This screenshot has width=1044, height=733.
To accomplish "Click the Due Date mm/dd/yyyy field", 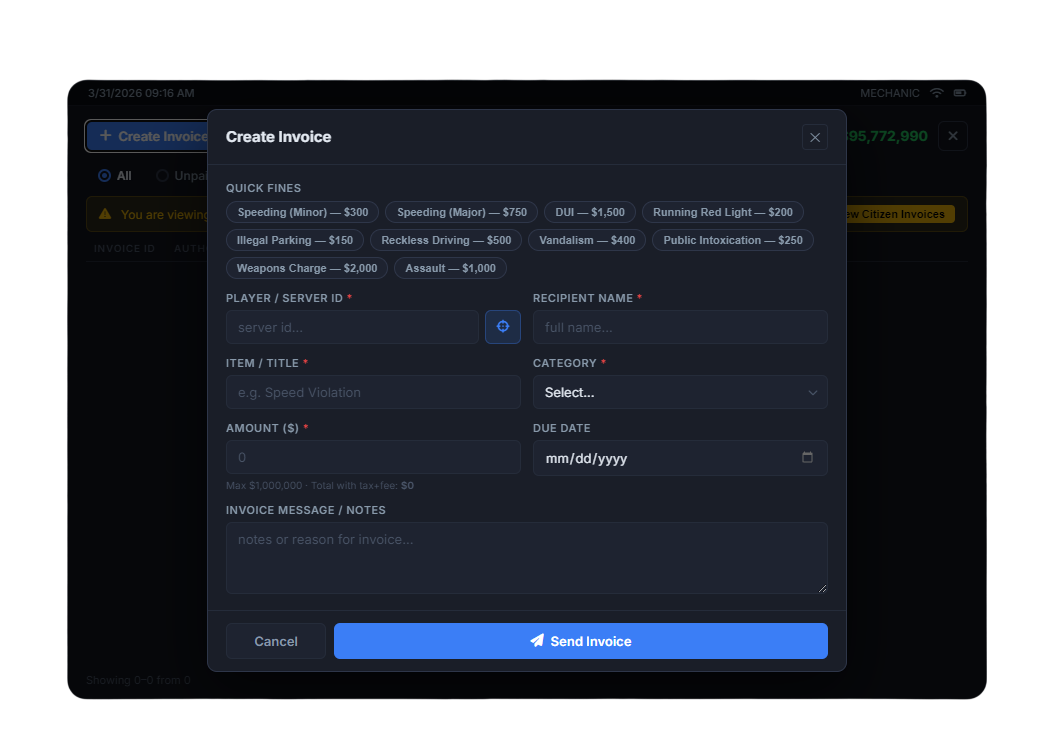I will [x=680, y=458].
